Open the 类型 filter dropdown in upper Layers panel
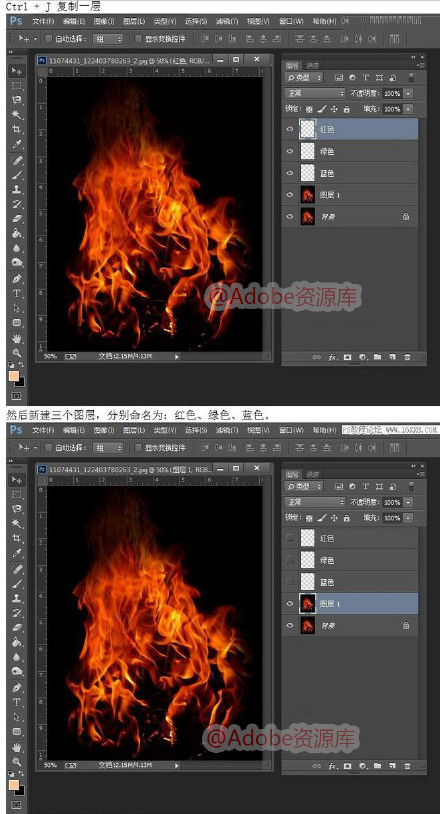 point(304,77)
